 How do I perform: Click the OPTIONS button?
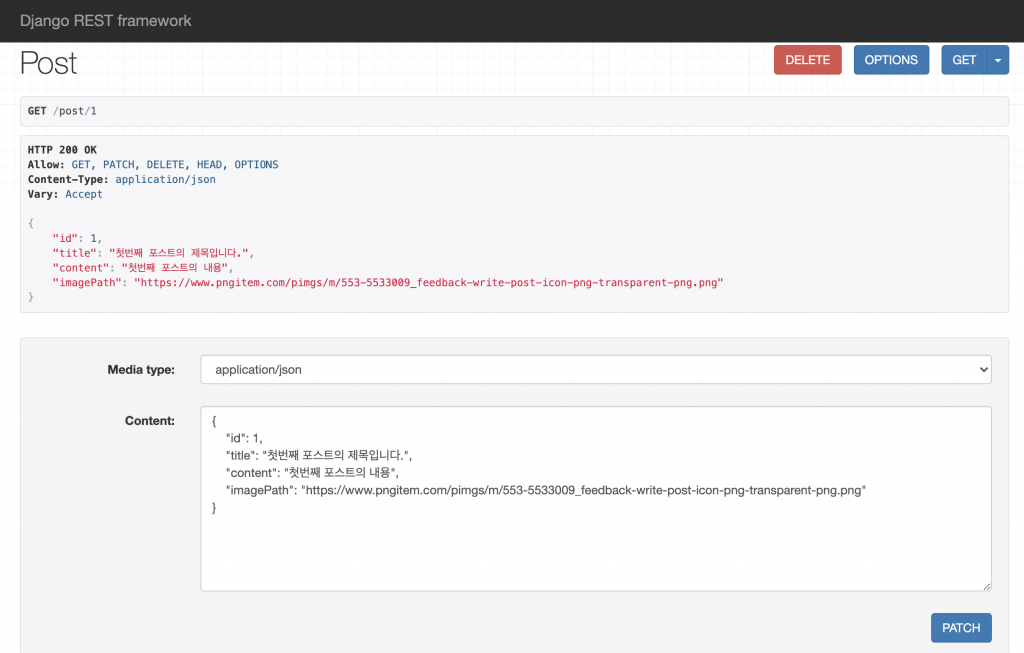click(891, 60)
